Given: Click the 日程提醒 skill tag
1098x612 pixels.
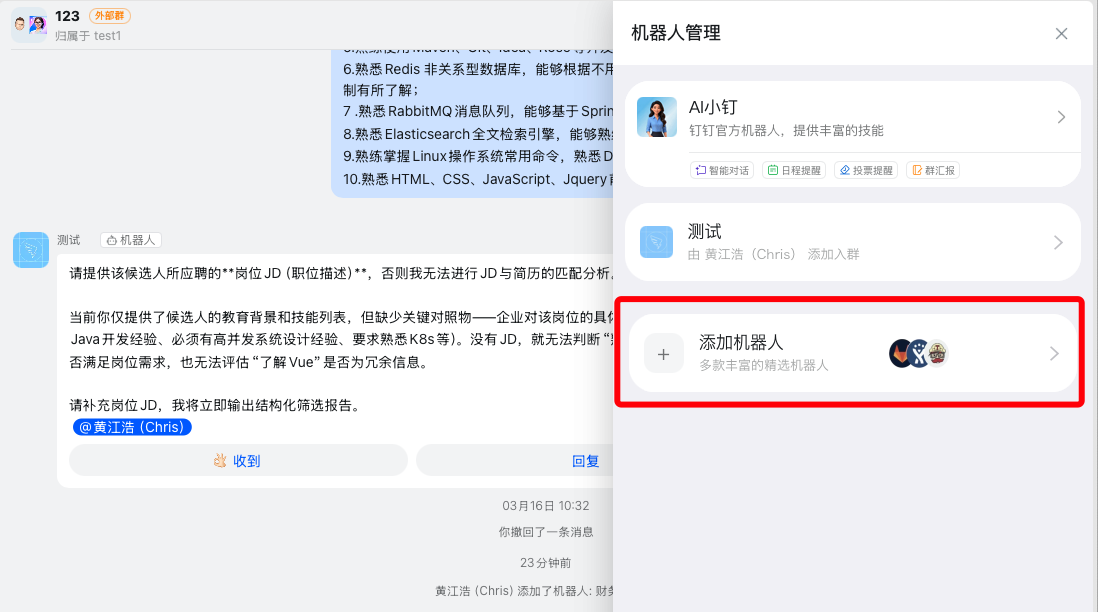Looking at the screenshot, I should [x=793, y=170].
